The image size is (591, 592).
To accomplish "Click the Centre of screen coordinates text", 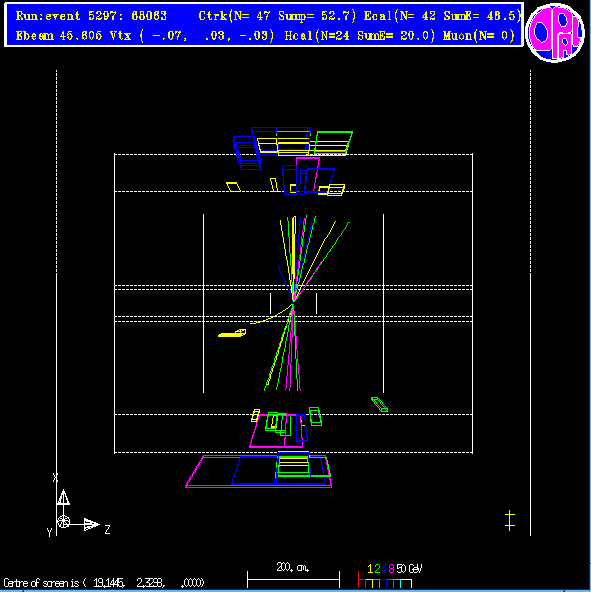I will (104, 583).
